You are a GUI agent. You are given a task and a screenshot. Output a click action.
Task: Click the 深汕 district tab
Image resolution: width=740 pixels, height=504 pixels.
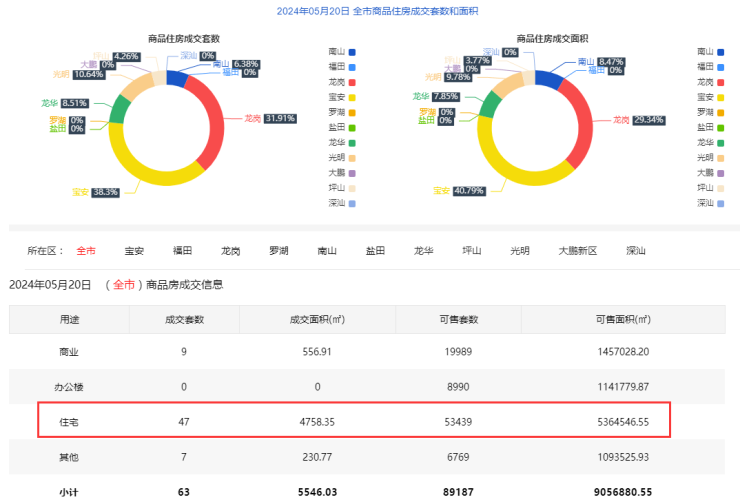point(635,251)
